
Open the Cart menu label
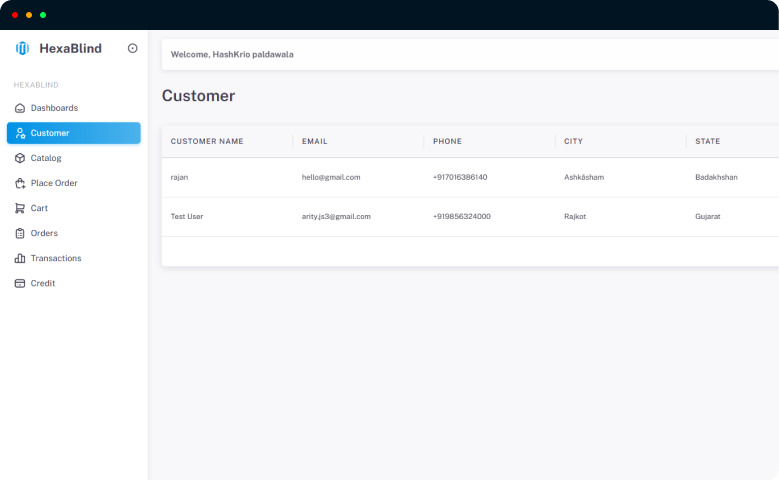pyautogui.click(x=39, y=208)
